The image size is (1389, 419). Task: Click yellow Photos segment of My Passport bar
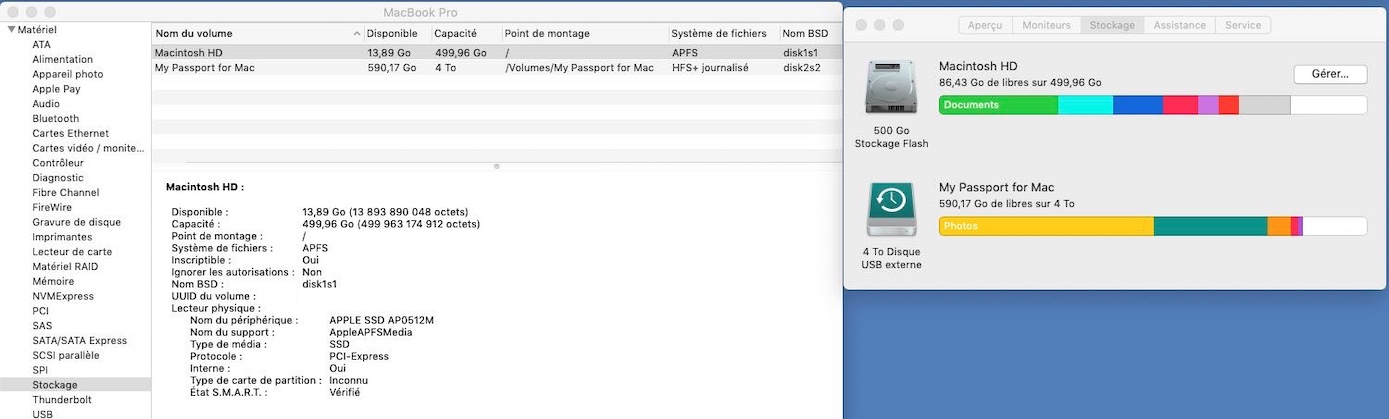[1046, 226]
